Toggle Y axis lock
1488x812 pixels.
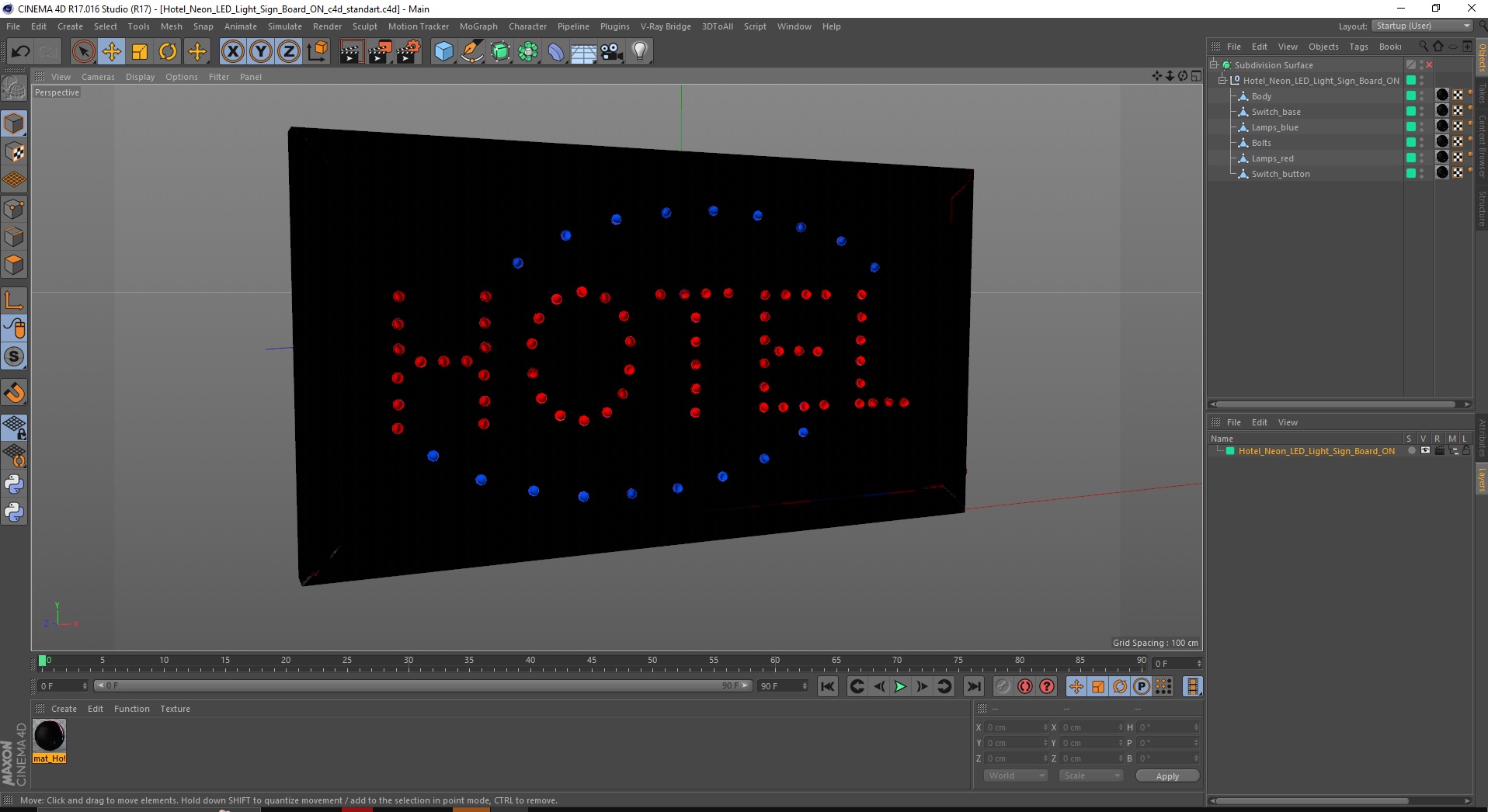261,52
